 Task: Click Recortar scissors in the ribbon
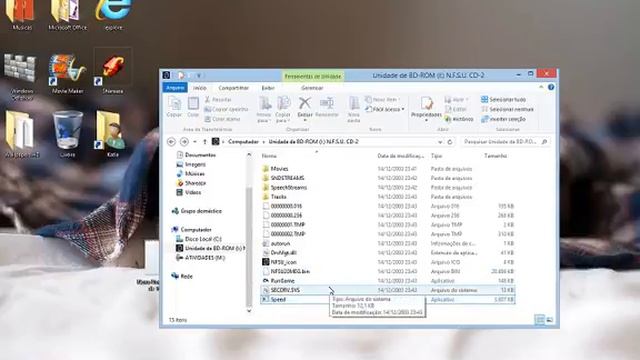click(218, 100)
